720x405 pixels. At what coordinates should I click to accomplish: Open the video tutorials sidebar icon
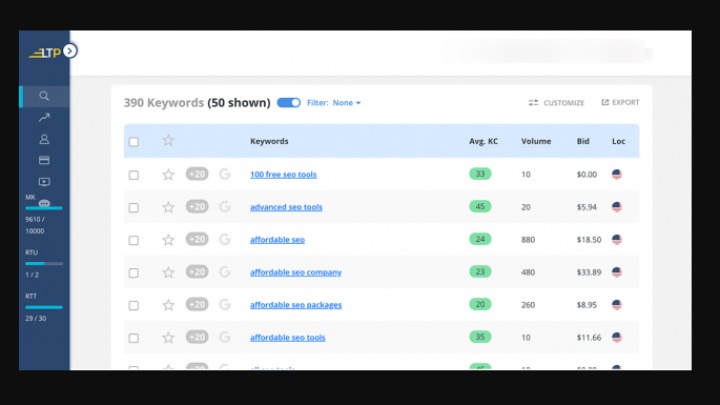coord(44,182)
